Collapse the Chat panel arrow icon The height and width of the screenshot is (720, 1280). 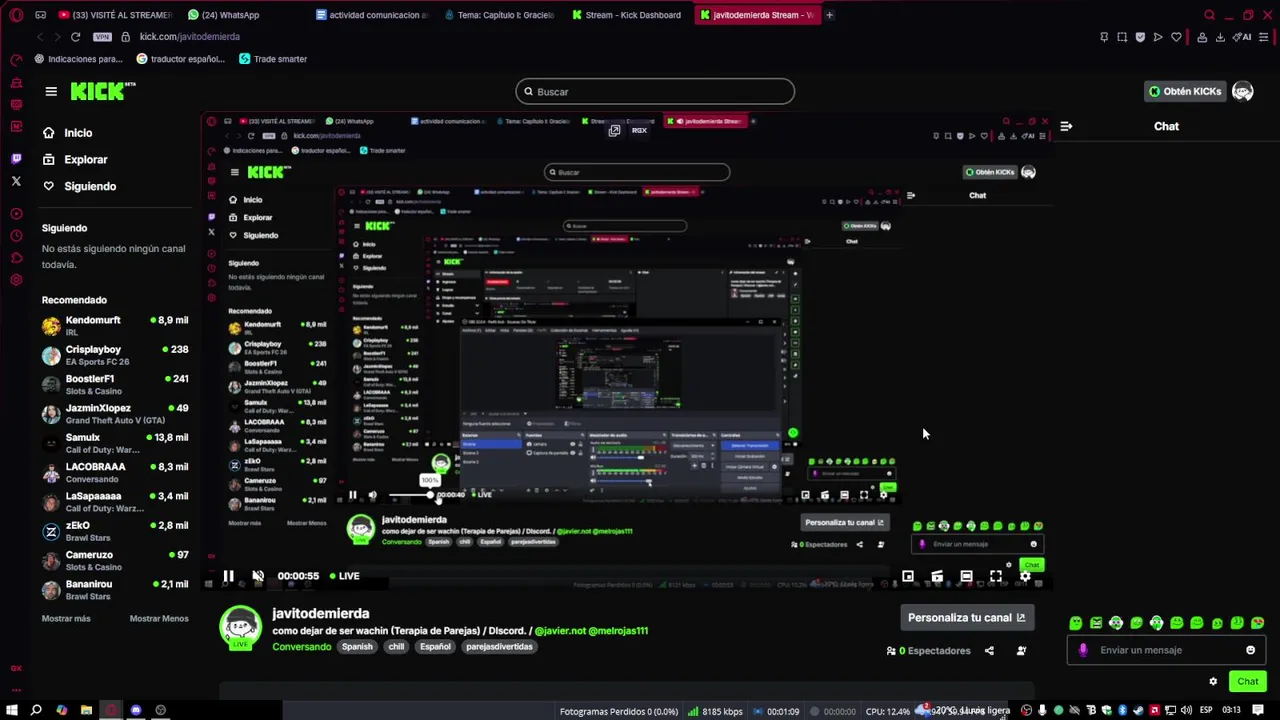coord(1066,126)
